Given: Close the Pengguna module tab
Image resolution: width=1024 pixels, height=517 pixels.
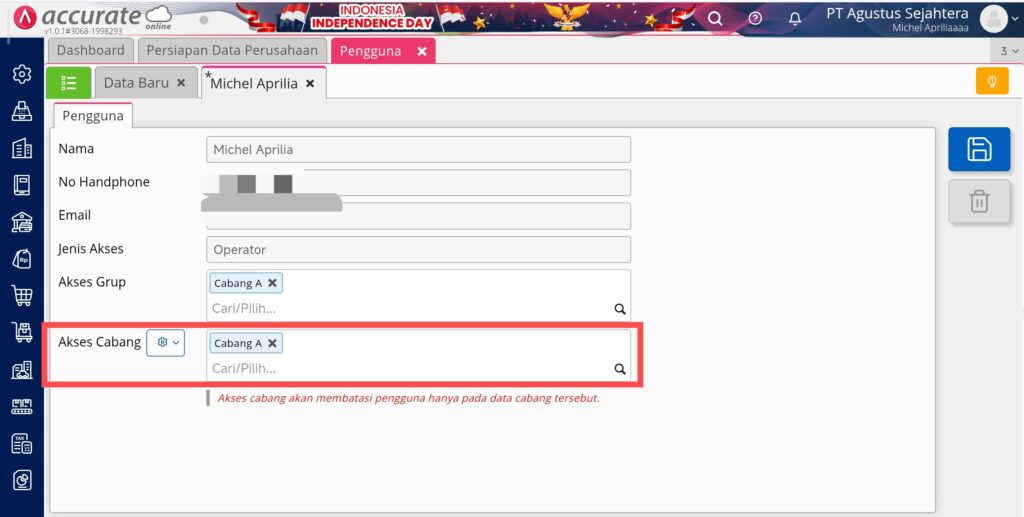Looking at the screenshot, I should (422, 51).
